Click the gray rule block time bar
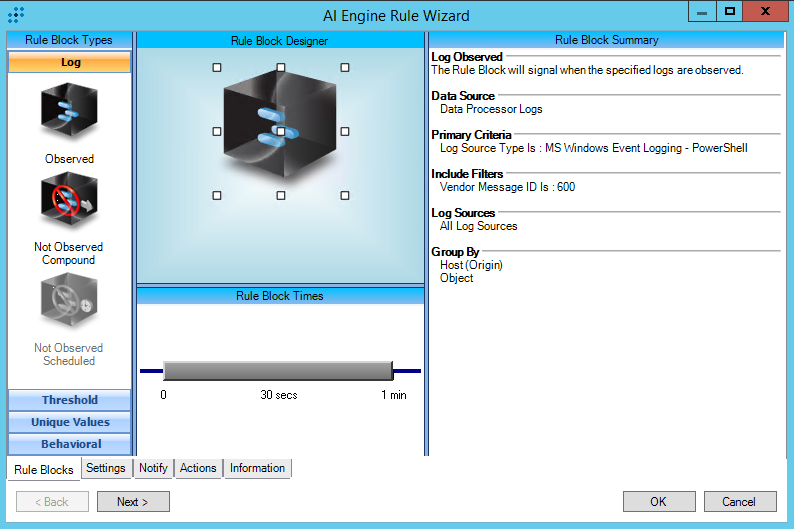Viewport: 794px width, 529px height. coord(277,371)
